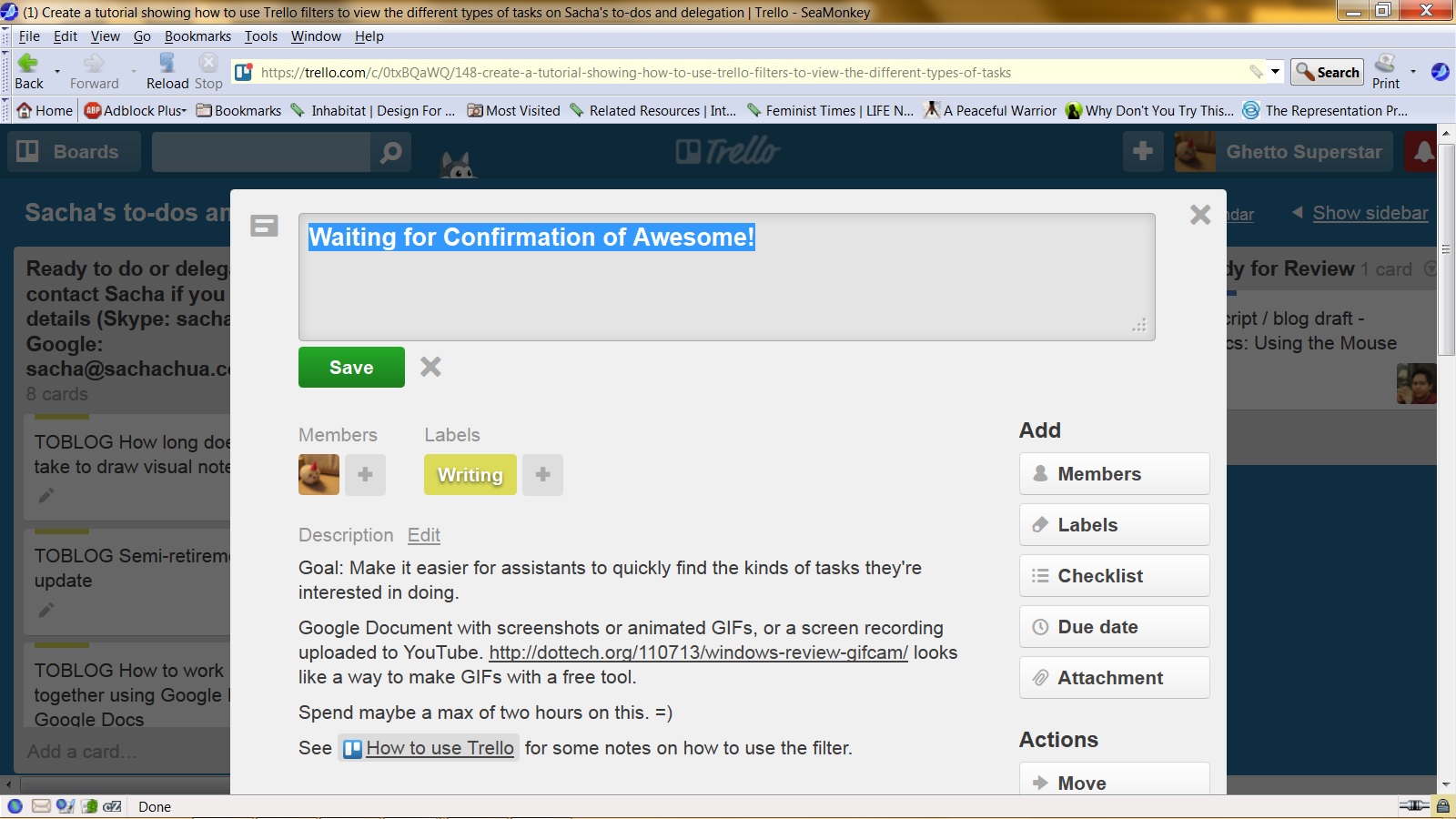Viewport: 1456px width, 819px height.
Task: Set a Due date for the card
Action: point(1114,626)
